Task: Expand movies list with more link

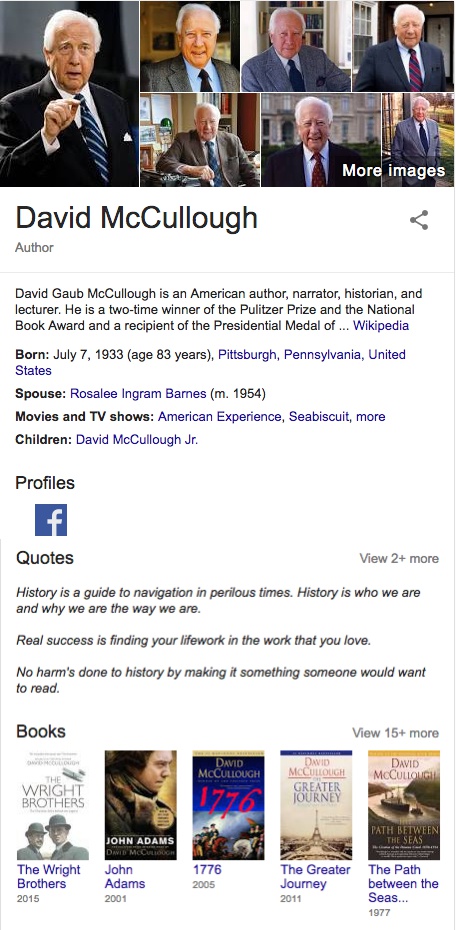Action: tap(371, 416)
